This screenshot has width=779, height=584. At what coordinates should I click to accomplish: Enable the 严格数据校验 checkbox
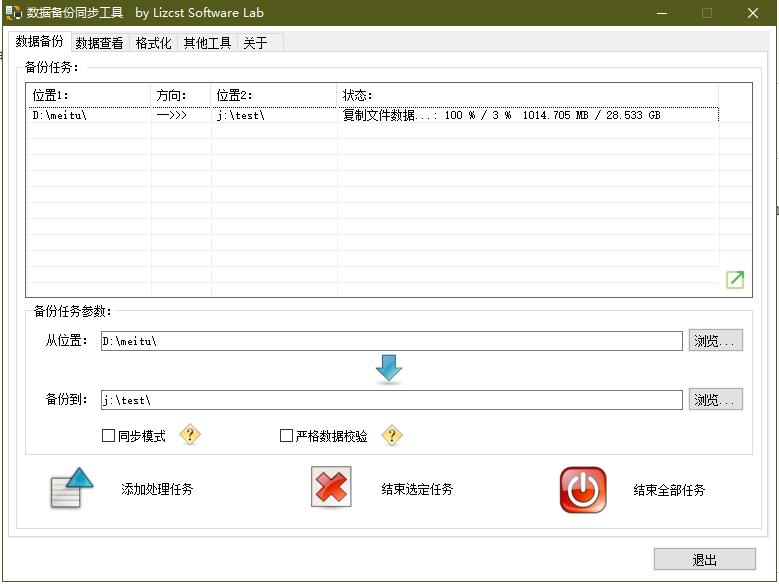(286, 436)
